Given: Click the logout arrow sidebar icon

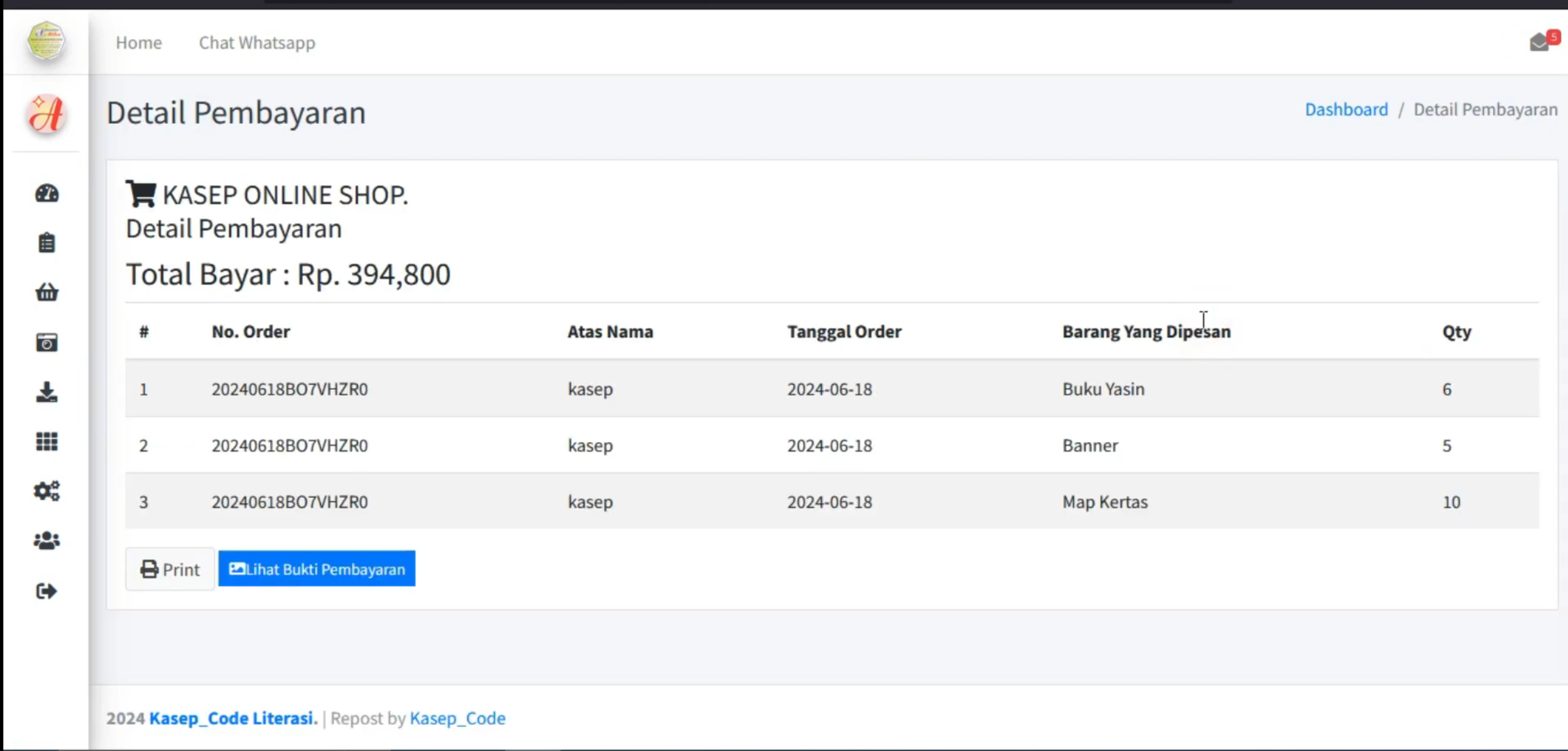Looking at the screenshot, I should pyautogui.click(x=47, y=591).
